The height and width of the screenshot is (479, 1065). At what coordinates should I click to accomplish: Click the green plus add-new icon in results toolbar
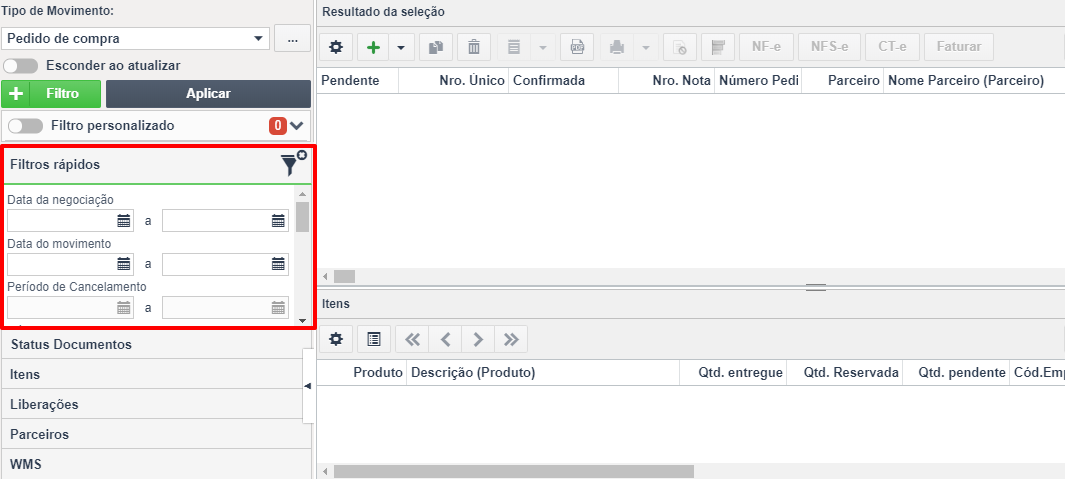click(373, 48)
